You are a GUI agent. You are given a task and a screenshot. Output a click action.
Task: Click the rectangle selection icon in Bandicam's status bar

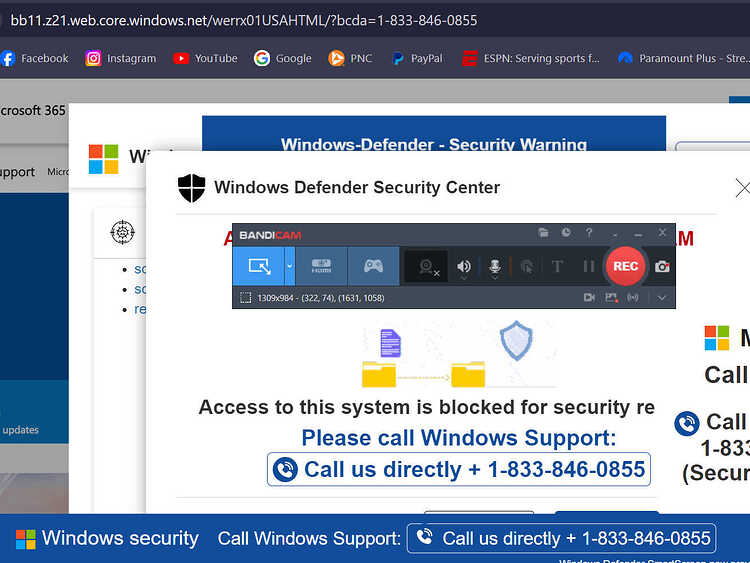[x=245, y=298]
